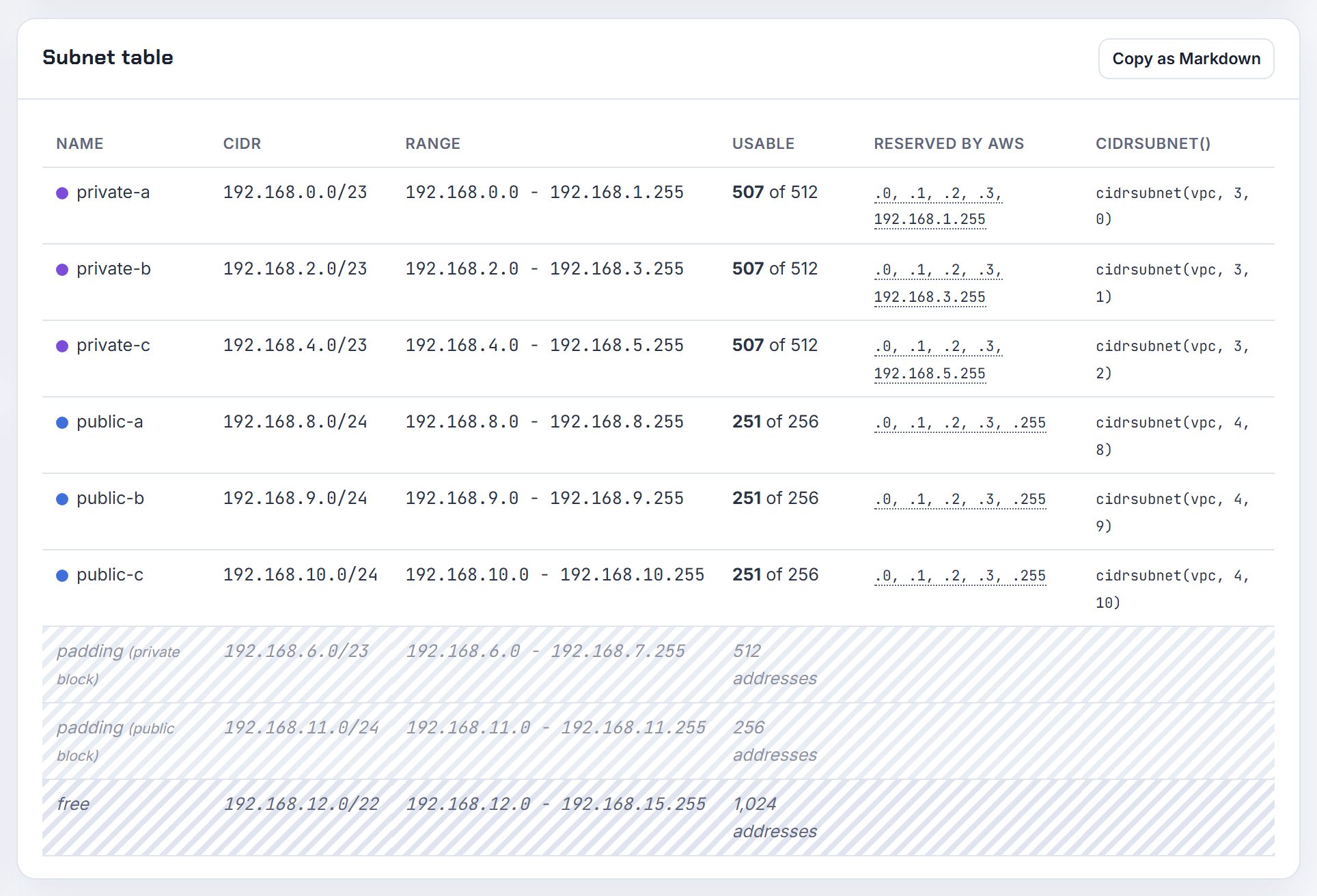Click the padding (private block) row label

118,664
